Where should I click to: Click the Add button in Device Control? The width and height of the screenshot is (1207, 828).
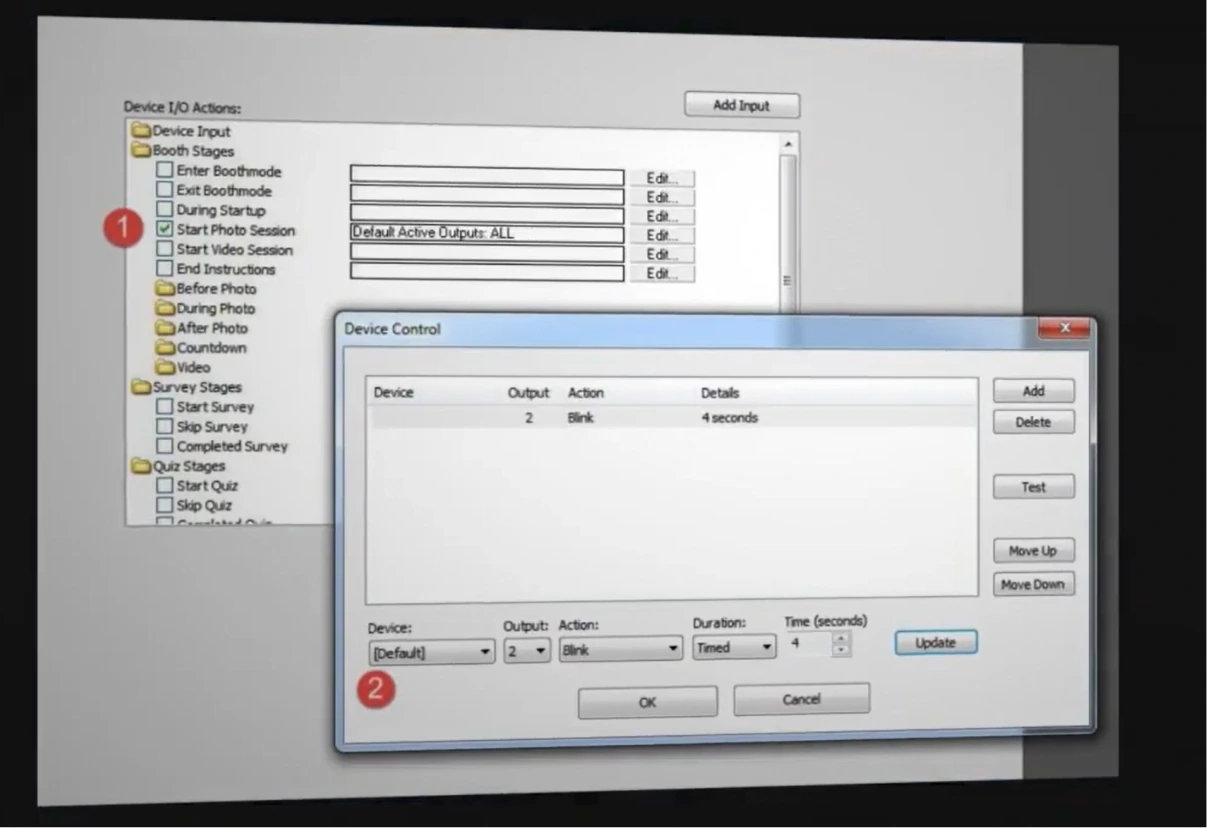tap(1034, 391)
